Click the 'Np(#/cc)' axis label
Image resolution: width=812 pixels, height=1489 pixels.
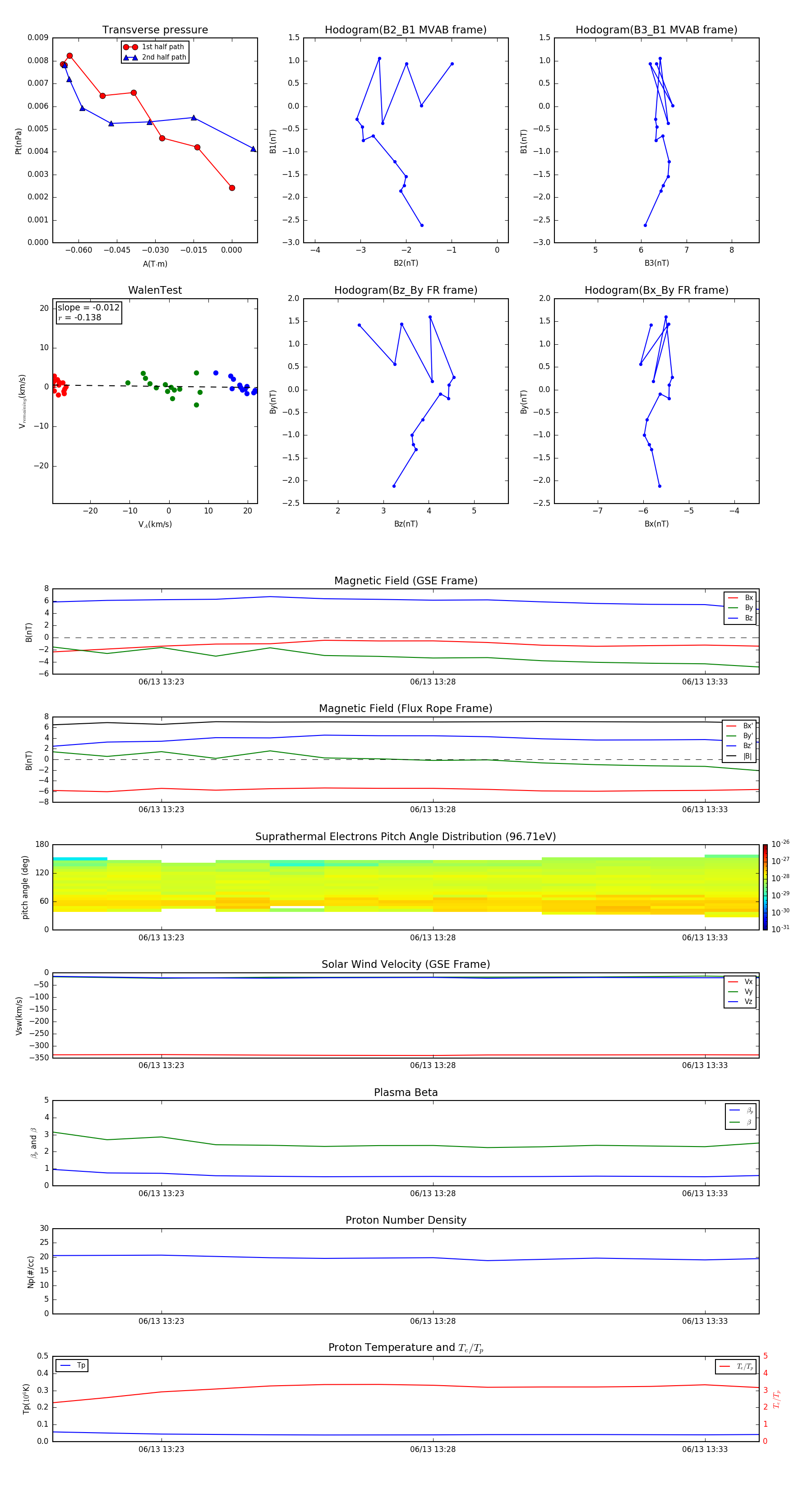click(31, 1271)
